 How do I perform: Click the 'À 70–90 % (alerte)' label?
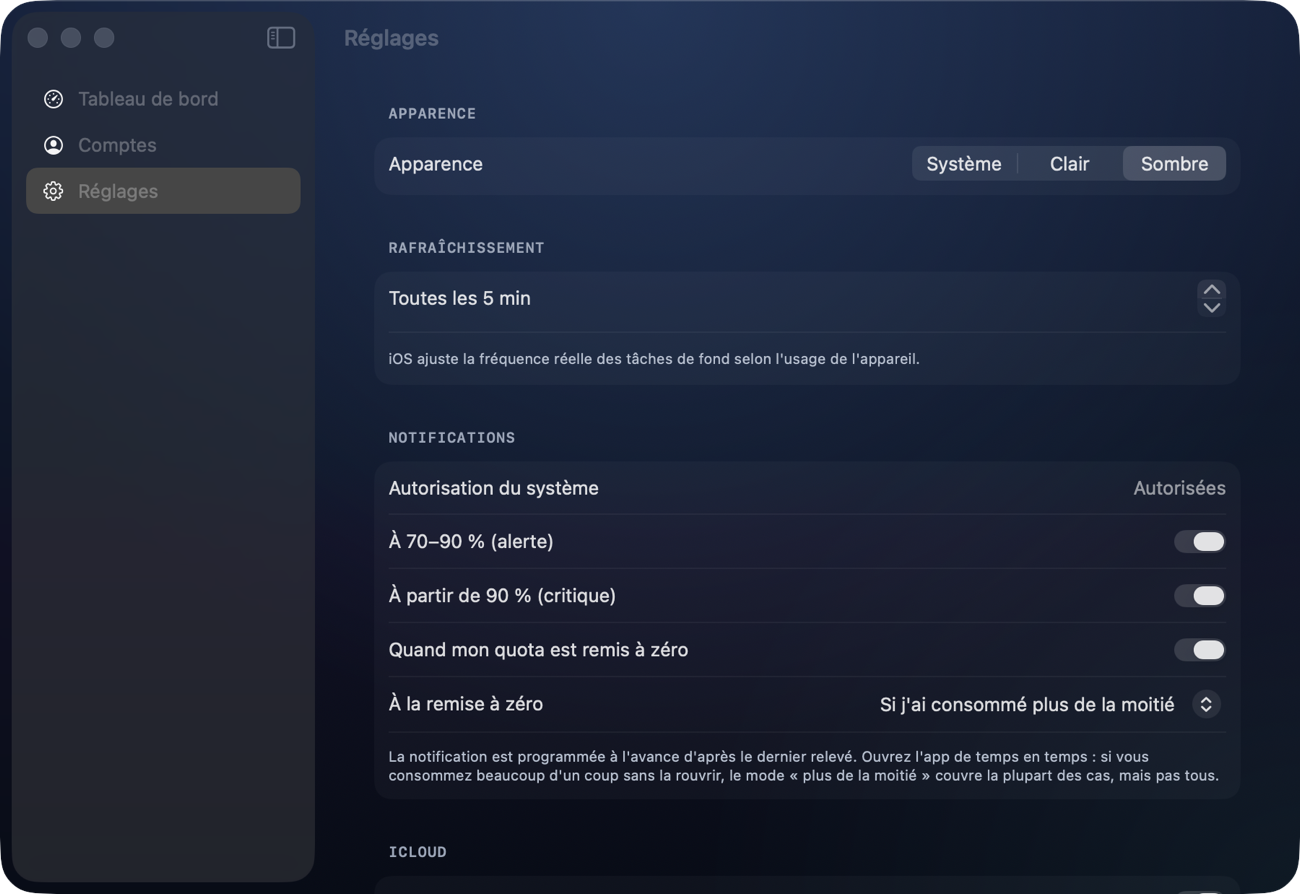pyautogui.click(x=471, y=542)
